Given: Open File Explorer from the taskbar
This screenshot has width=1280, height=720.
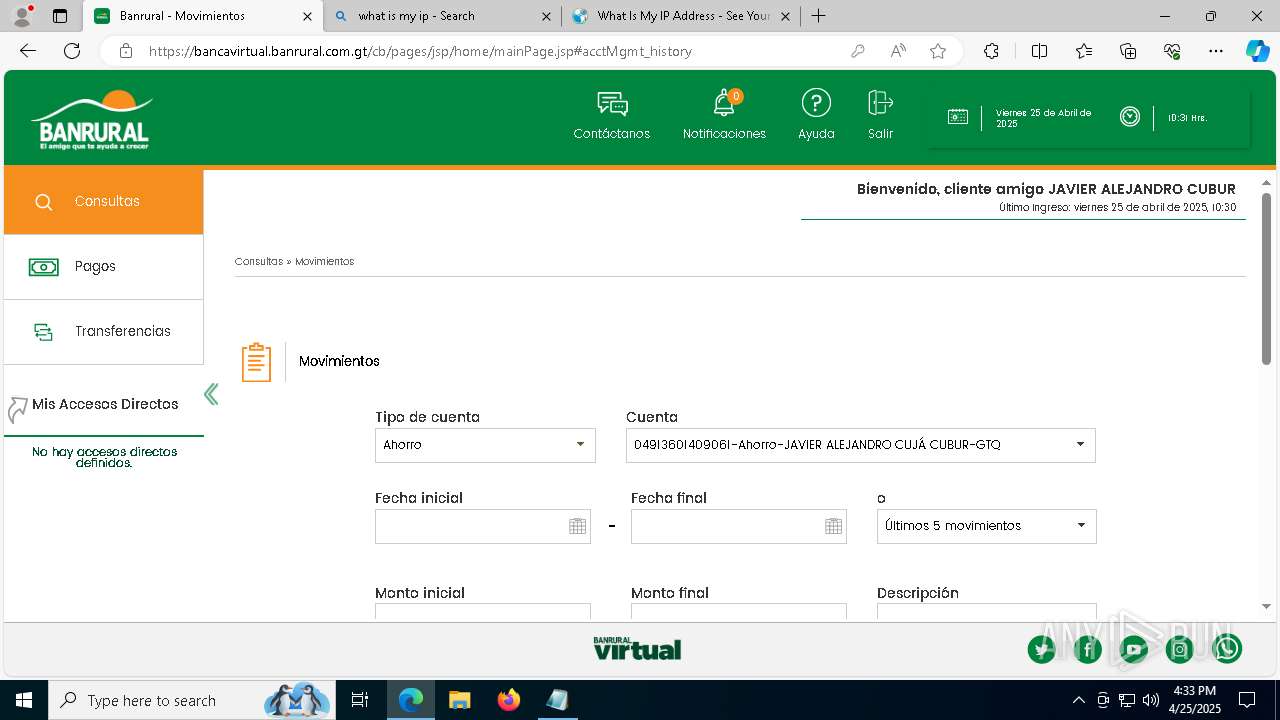Looking at the screenshot, I should point(460,700).
